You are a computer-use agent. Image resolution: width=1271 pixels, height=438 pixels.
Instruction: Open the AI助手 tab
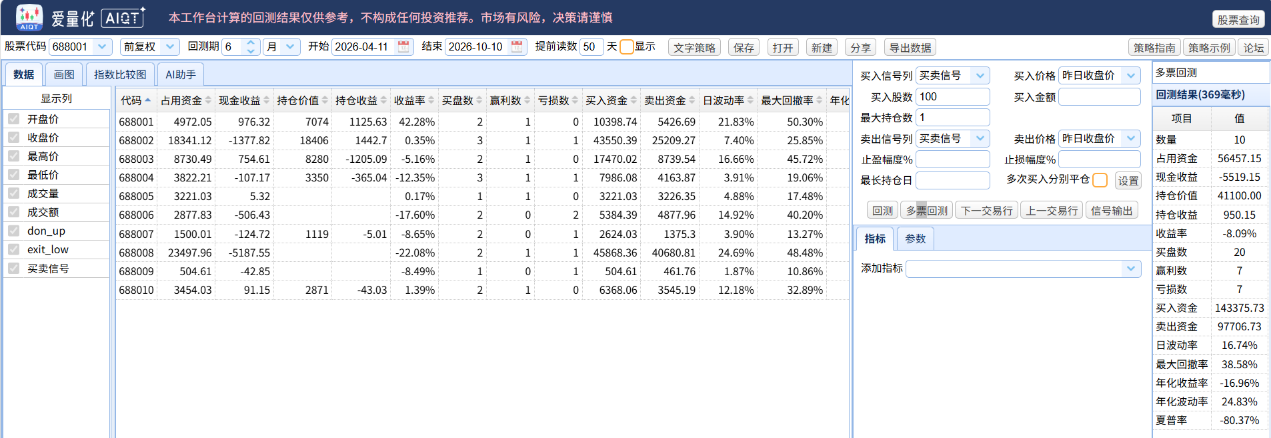point(181,74)
